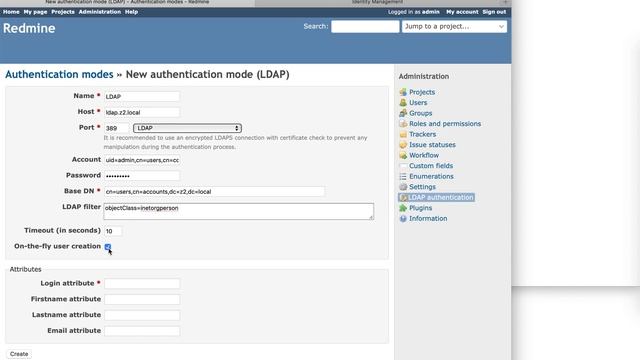Viewport: 640px width, 360px height.
Task: Click the Workflow icon in sidebar
Action: (x=403, y=155)
